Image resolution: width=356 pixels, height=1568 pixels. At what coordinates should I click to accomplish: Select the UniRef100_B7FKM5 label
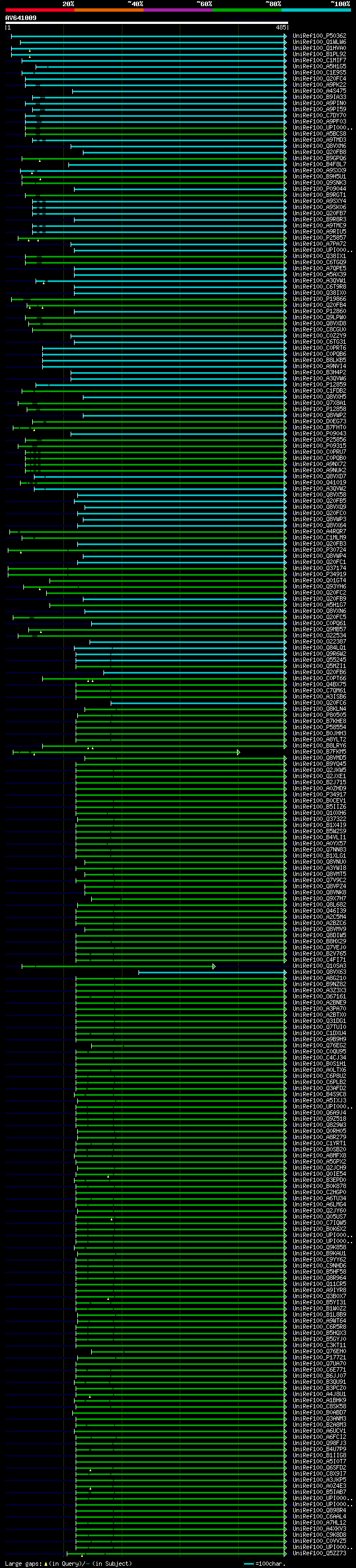319,752
